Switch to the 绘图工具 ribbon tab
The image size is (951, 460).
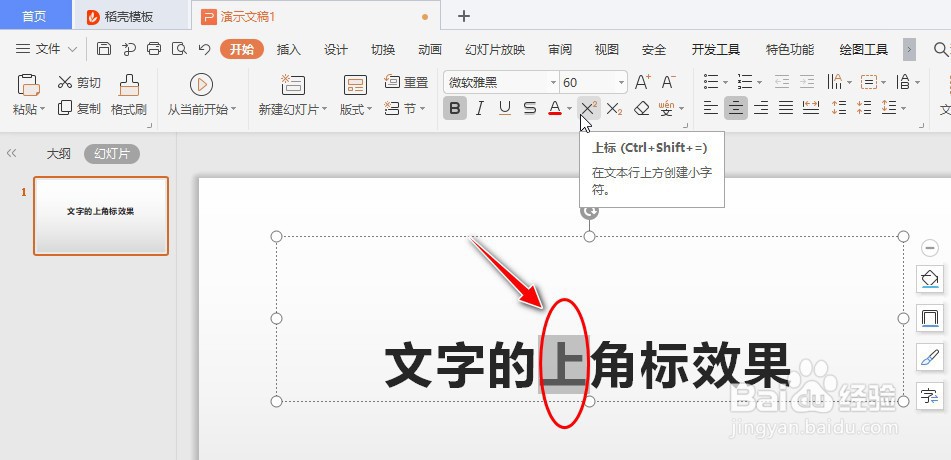click(x=864, y=49)
